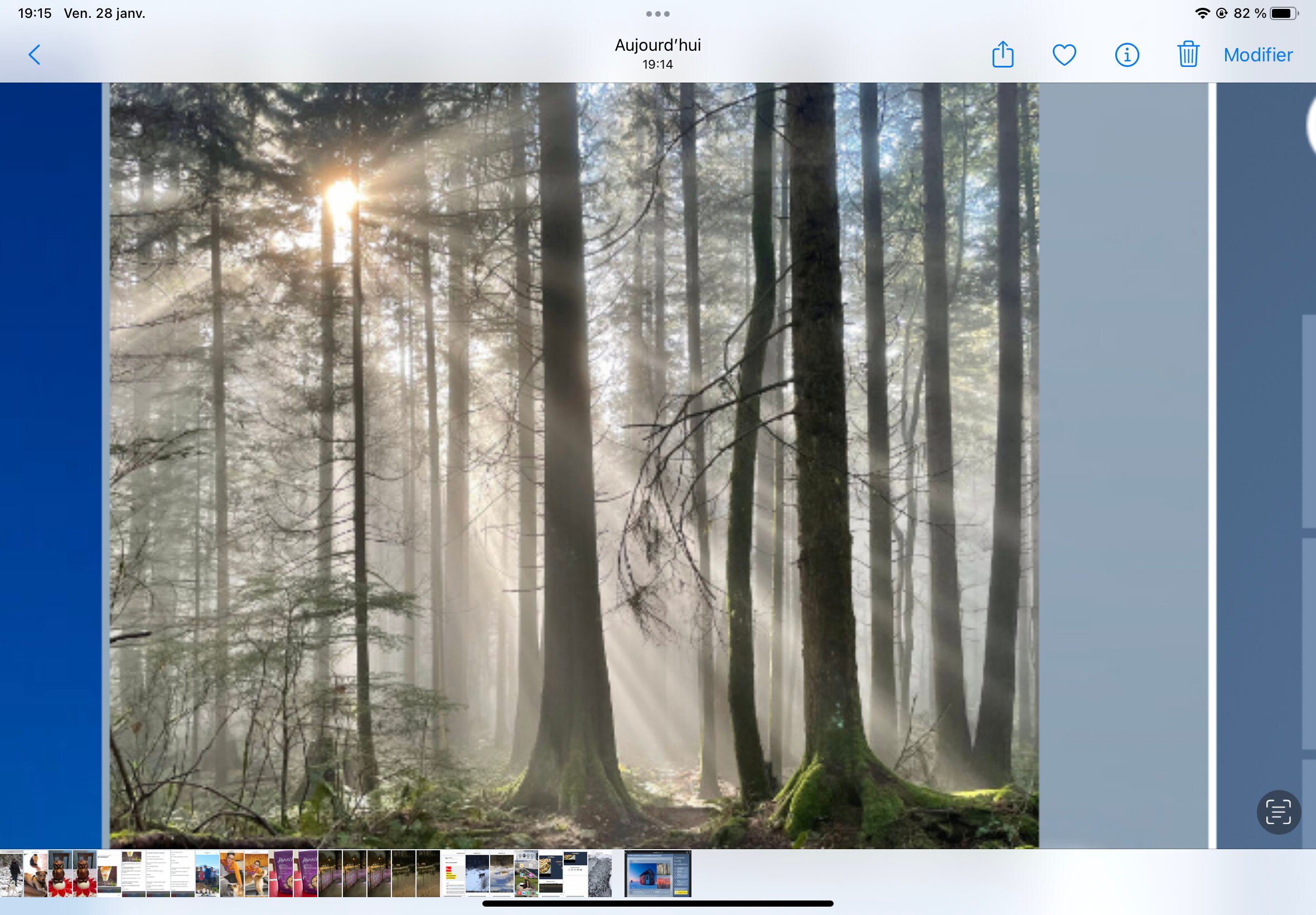Image resolution: width=1316 pixels, height=915 pixels.
Task: Select the iPad home screen thumbnail
Action: pyautogui.click(x=526, y=874)
